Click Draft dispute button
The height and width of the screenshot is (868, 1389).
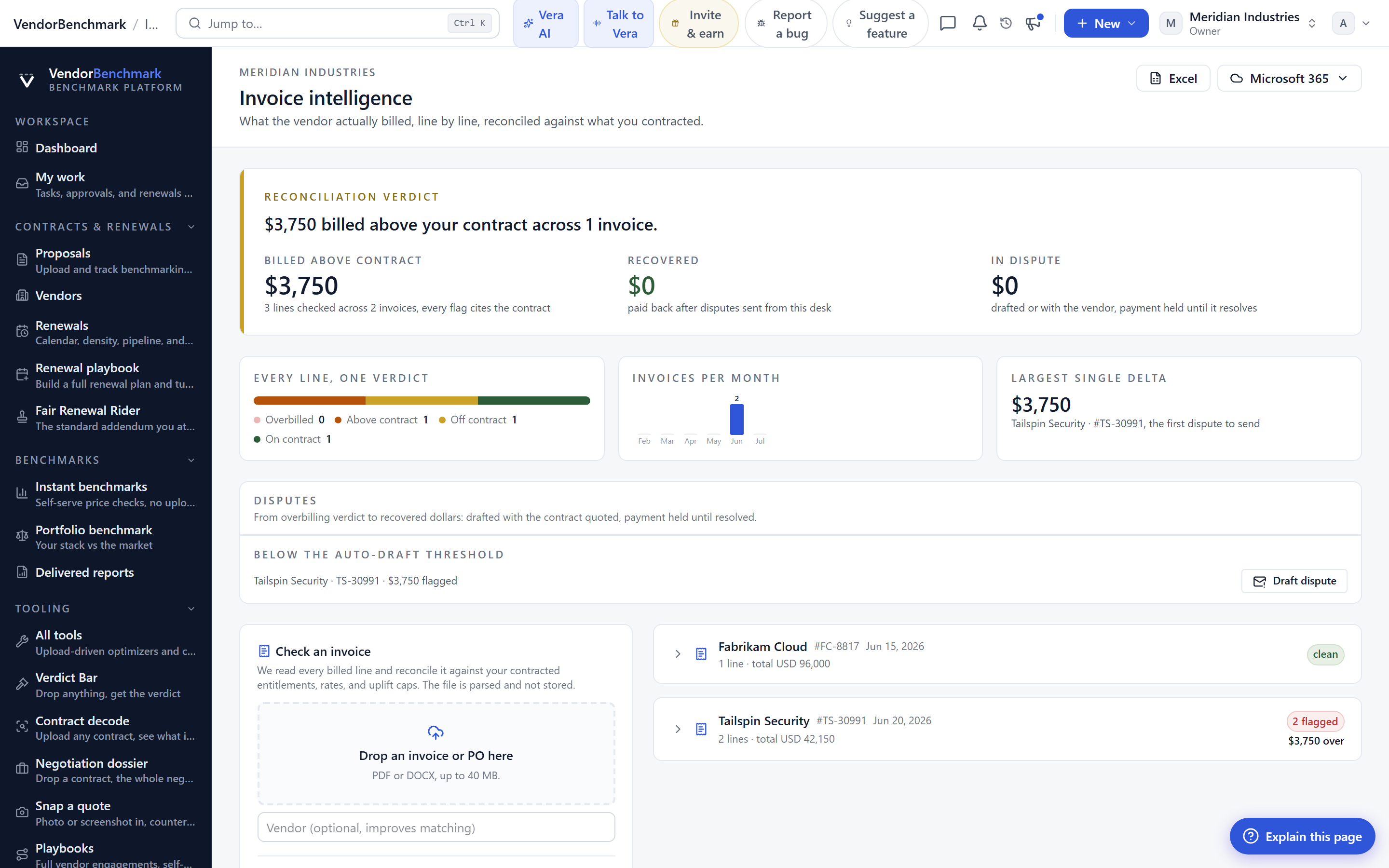click(x=1294, y=581)
